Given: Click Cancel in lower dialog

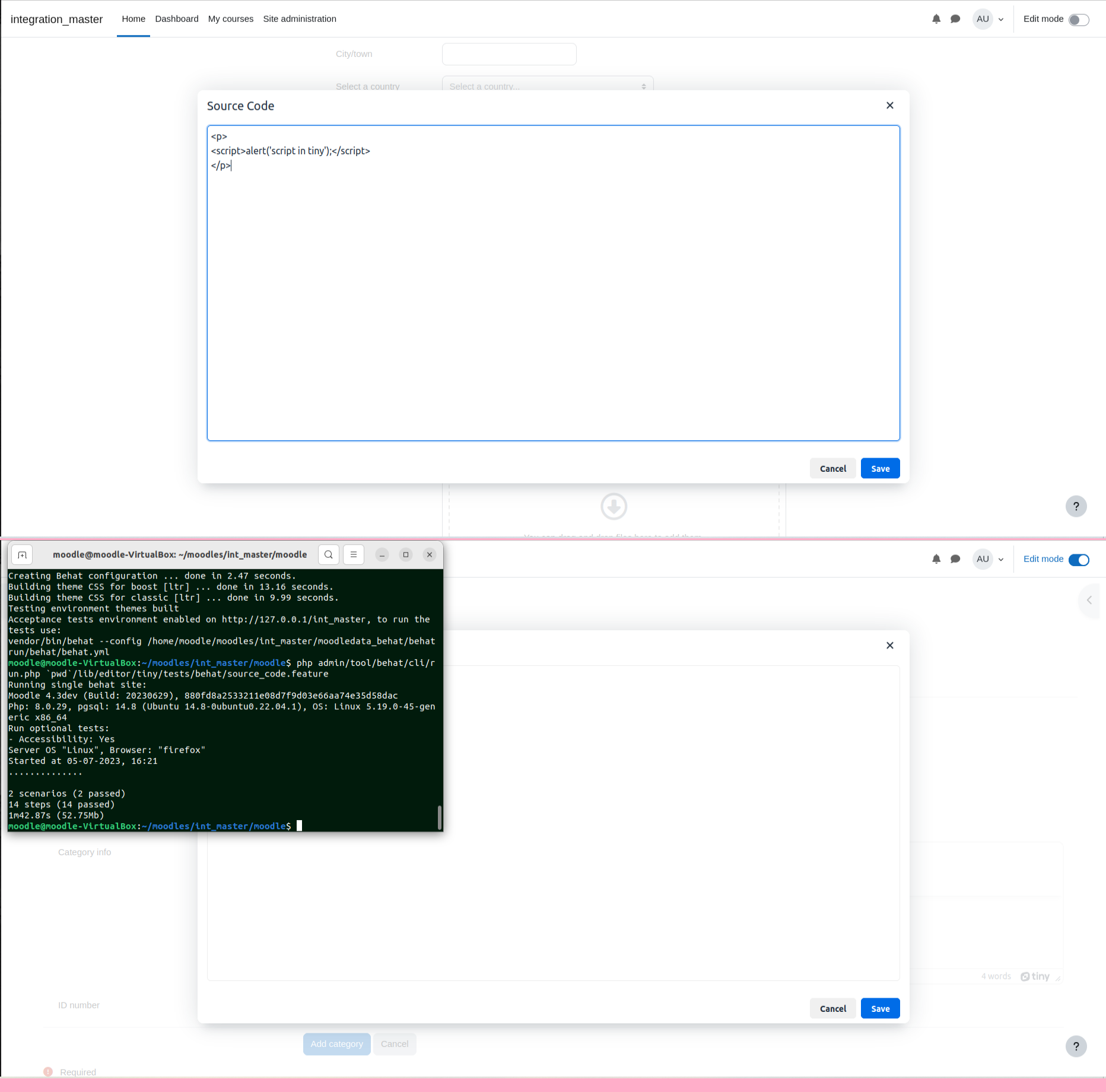Looking at the screenshot, I should point(833,1008).
